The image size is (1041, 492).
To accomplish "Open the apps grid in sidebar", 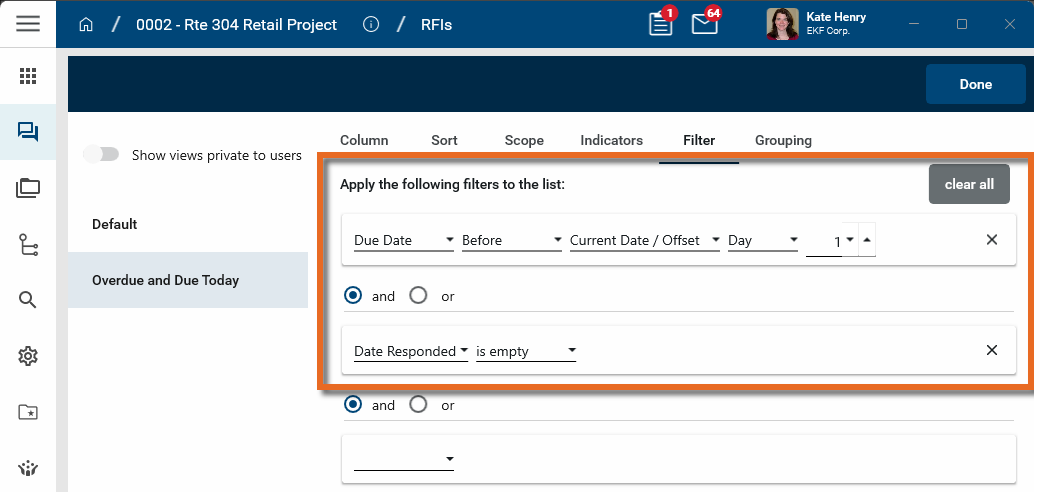I will (x=28, y=76).
